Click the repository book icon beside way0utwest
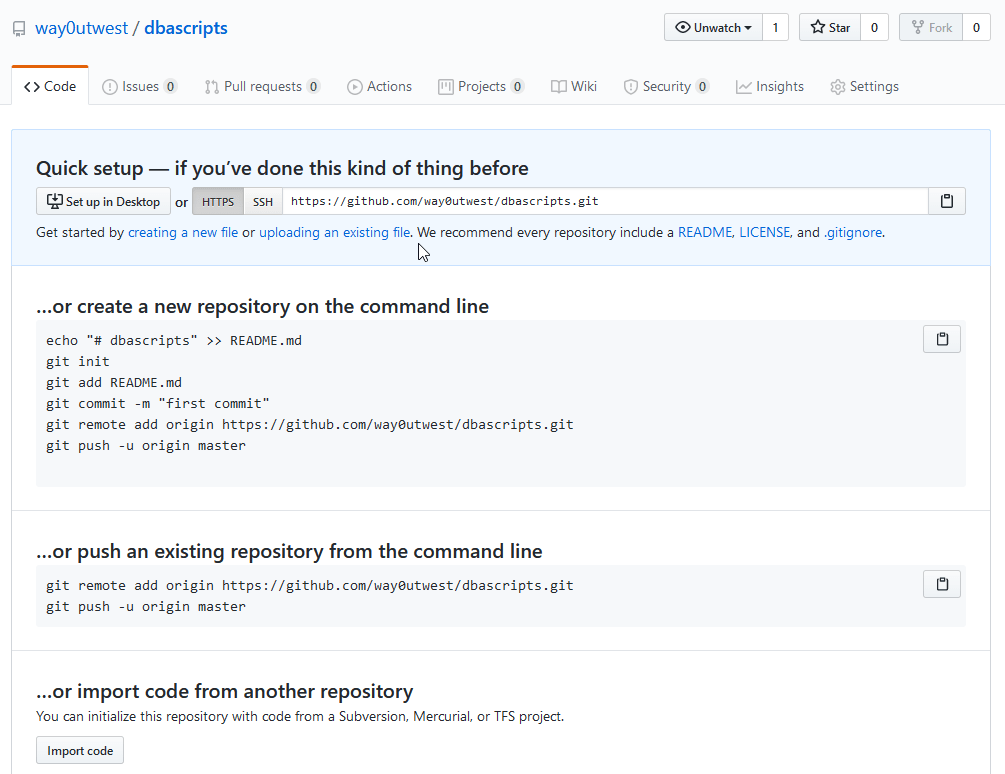Screen dimensions: 1005x774 [19, 29]
